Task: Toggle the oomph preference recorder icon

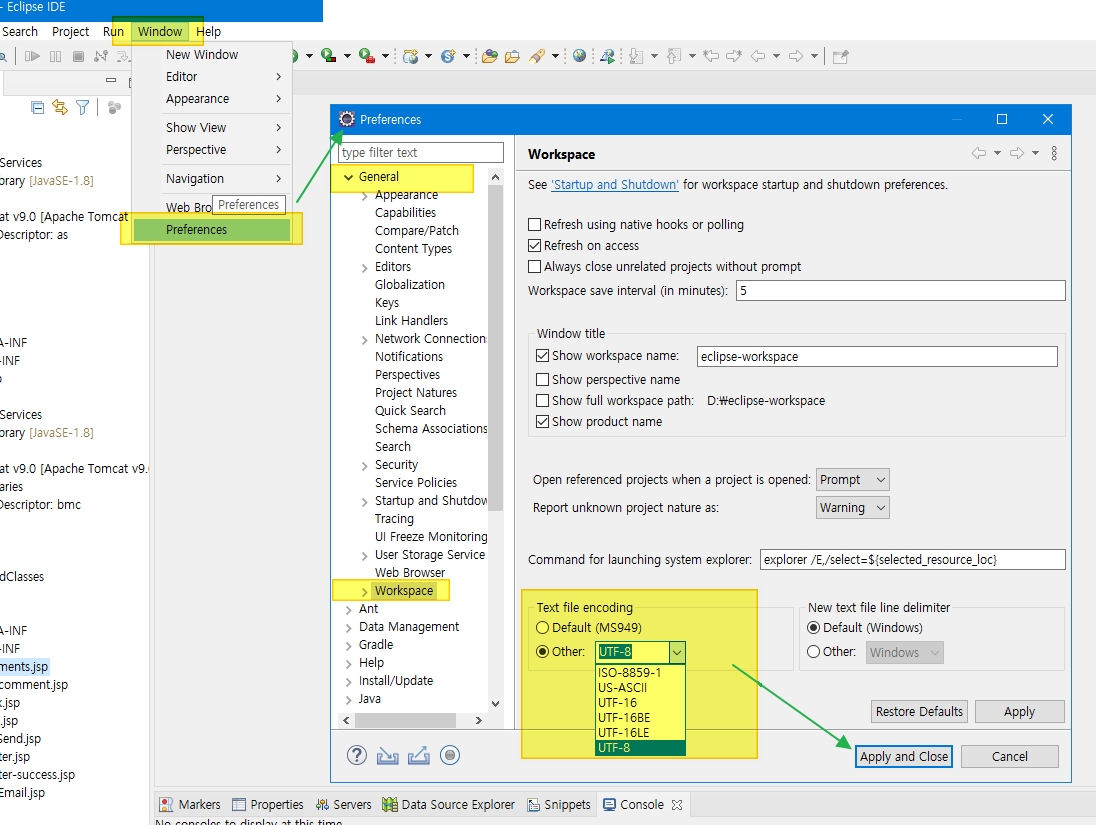Action: pos(450,755)
